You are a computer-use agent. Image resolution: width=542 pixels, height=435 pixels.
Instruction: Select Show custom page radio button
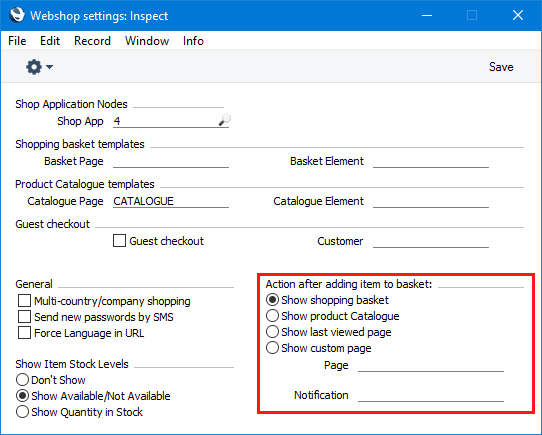pyautogui.click(x=272, y=348)
